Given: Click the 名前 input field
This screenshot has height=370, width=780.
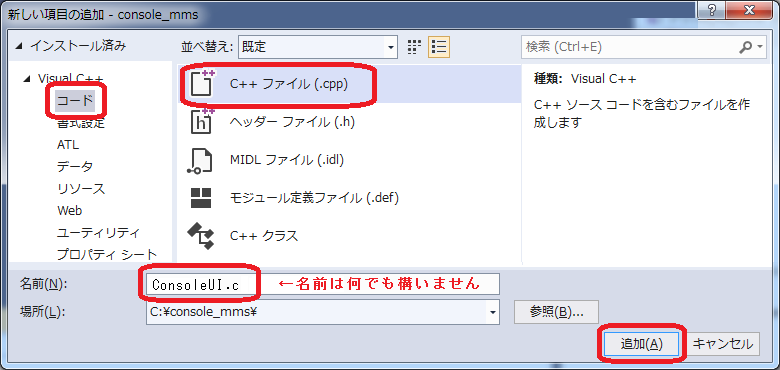Looking at the screenshot, I should click(322, 284).
